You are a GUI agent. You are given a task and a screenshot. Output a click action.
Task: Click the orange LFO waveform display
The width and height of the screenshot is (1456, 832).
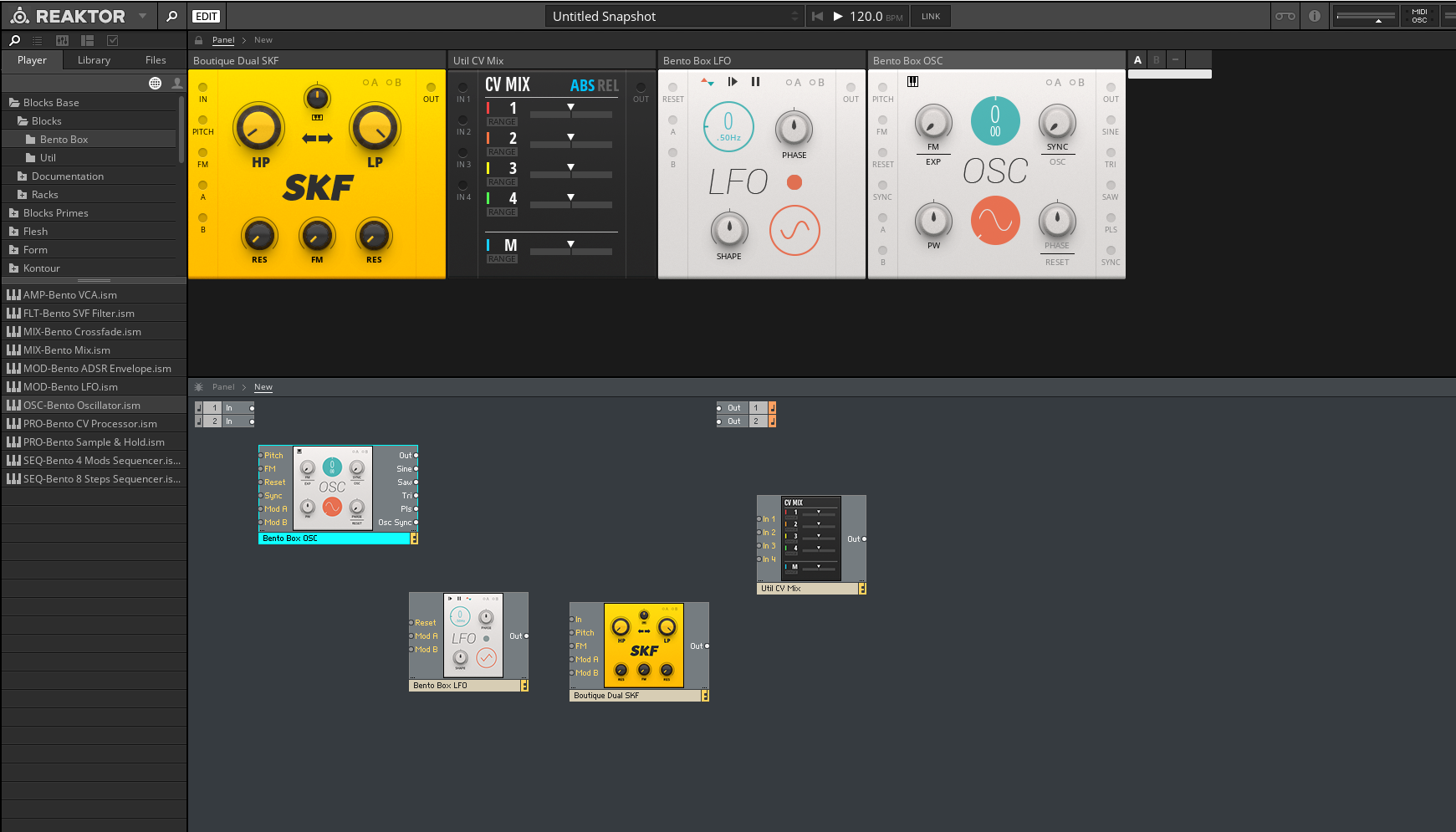[794, 230]
